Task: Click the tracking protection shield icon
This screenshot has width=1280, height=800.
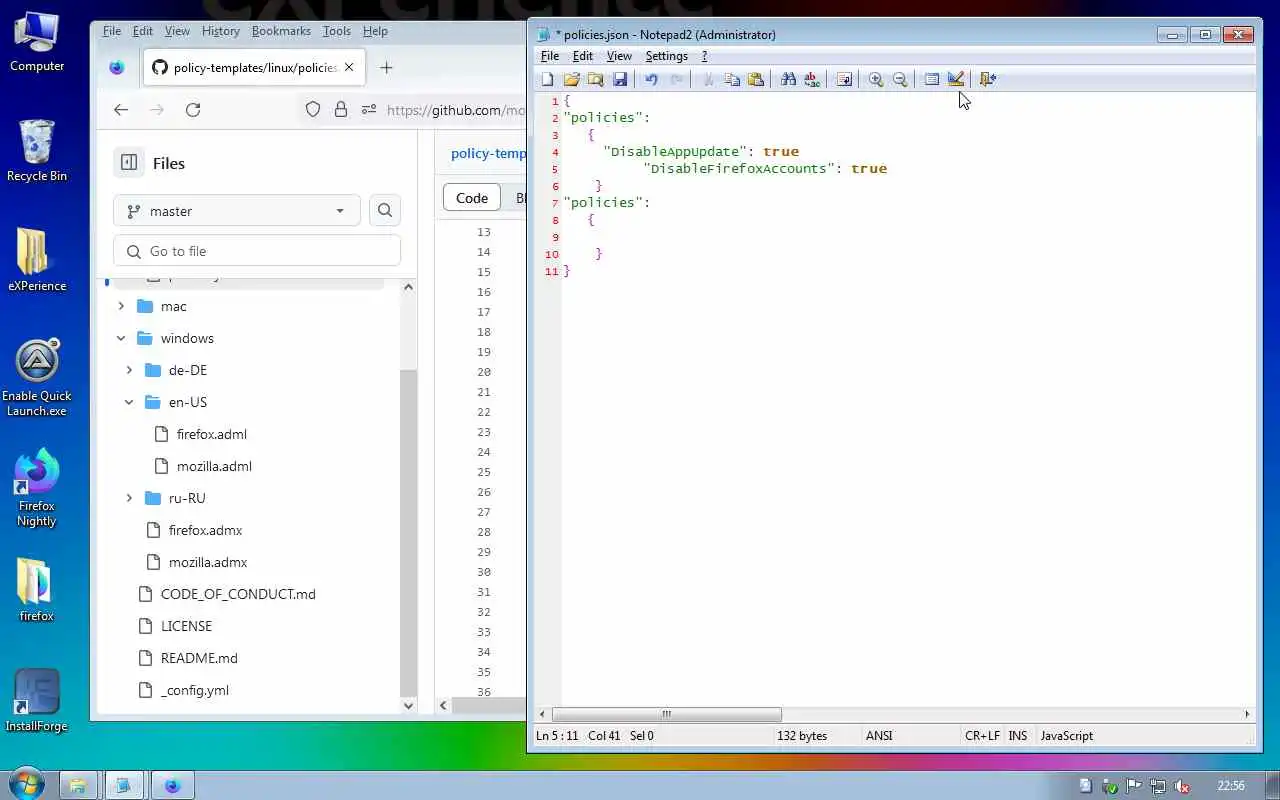Action: tap(313, 110)
